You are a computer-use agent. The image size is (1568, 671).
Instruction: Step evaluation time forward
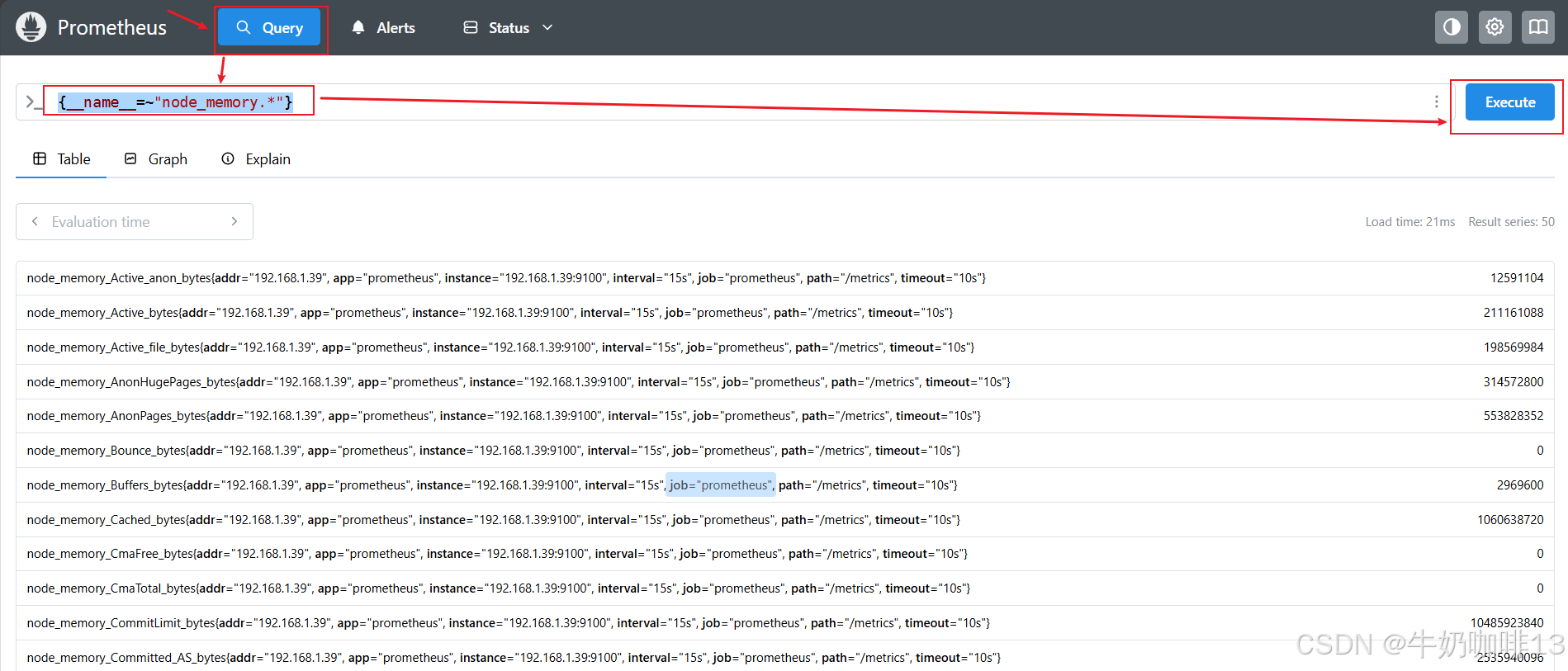(x=234, y=221)
